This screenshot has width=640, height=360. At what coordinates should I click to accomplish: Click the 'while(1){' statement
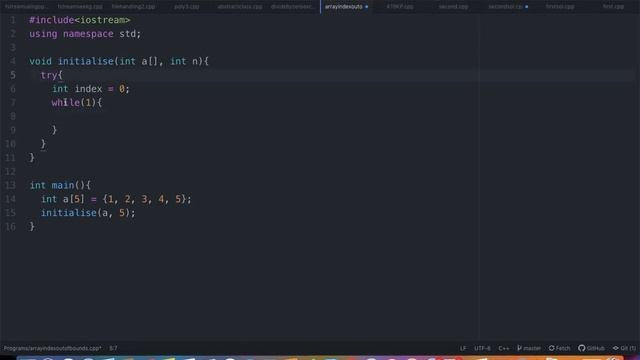coord(77,102)
